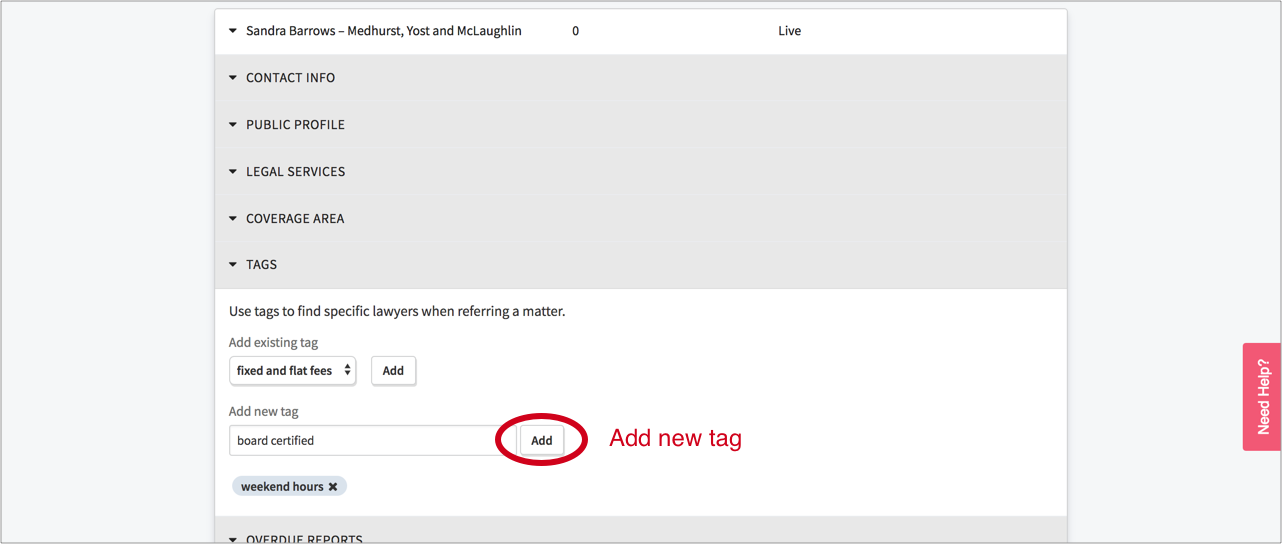Click the weekend hours tag label
The width and height of the screenshot is (1282, 544).
[281, 487]
